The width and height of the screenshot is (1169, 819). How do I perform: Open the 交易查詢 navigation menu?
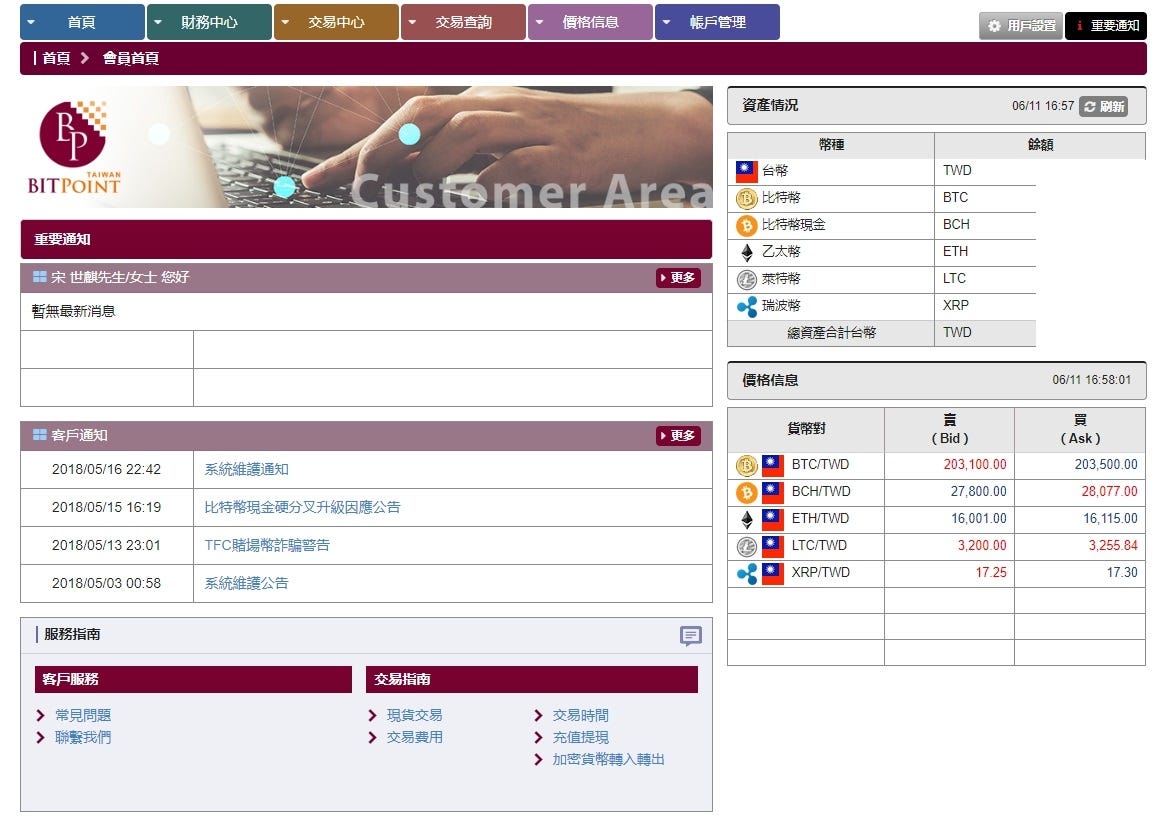click(x=464, y=22)
